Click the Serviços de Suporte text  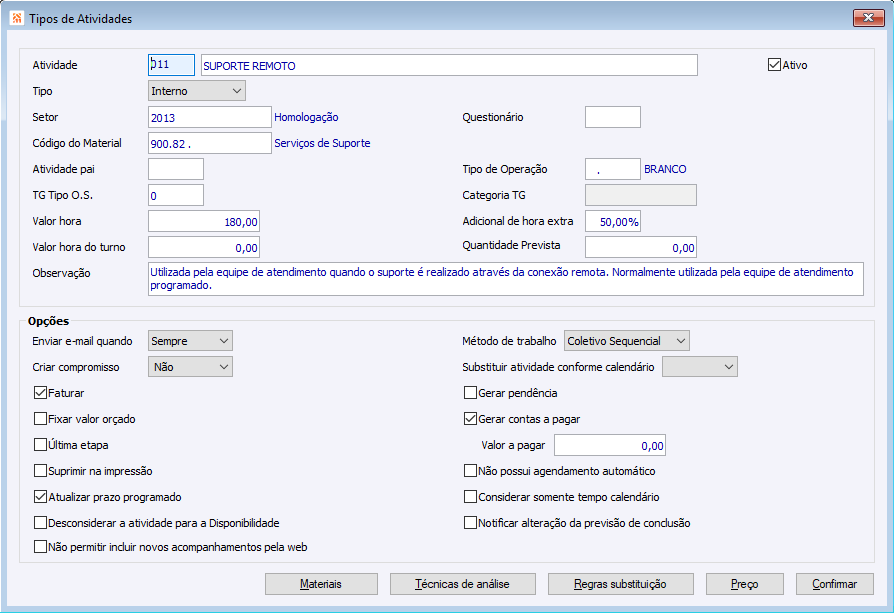(322, 143)
